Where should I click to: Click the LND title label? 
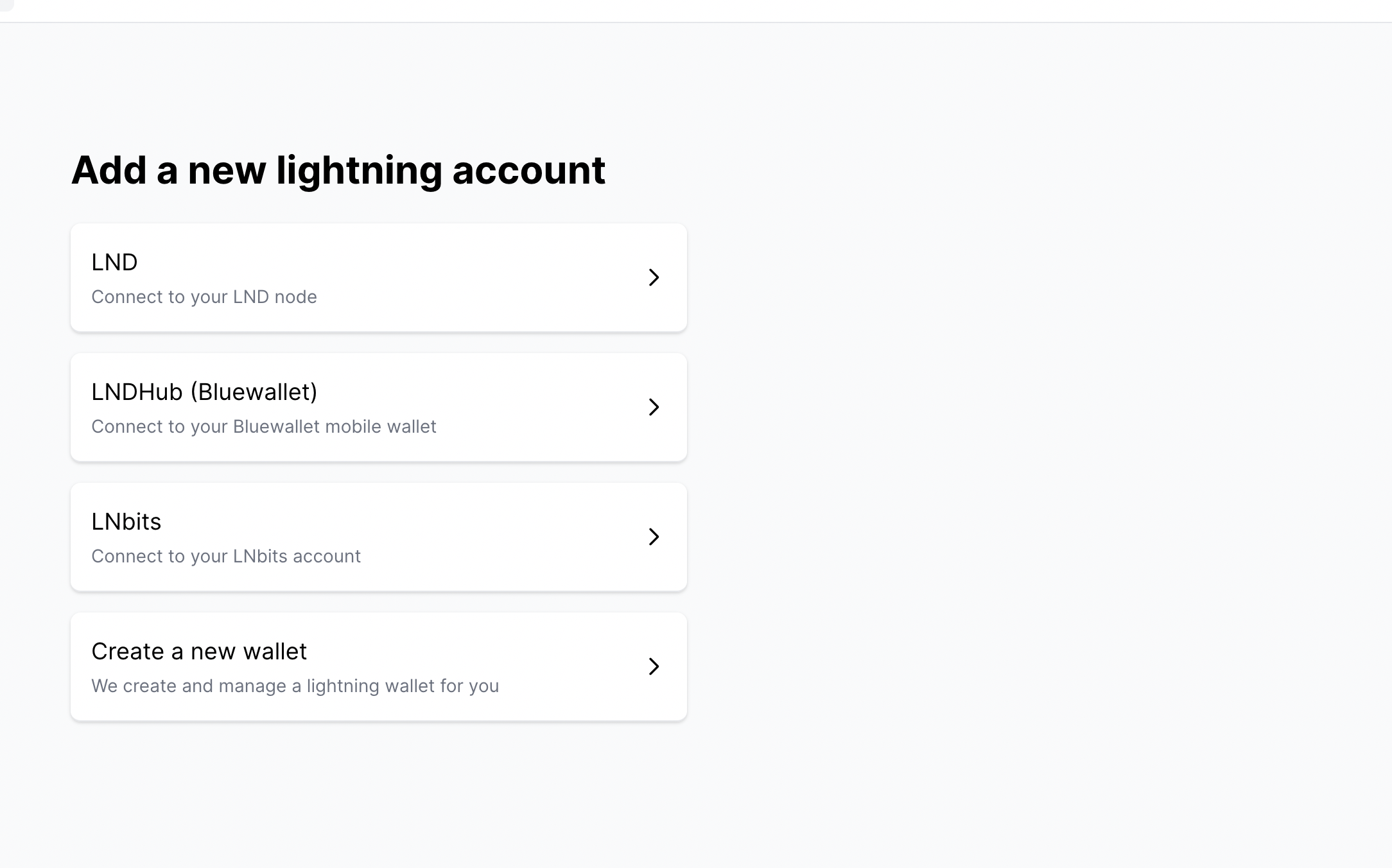[114, 262]
